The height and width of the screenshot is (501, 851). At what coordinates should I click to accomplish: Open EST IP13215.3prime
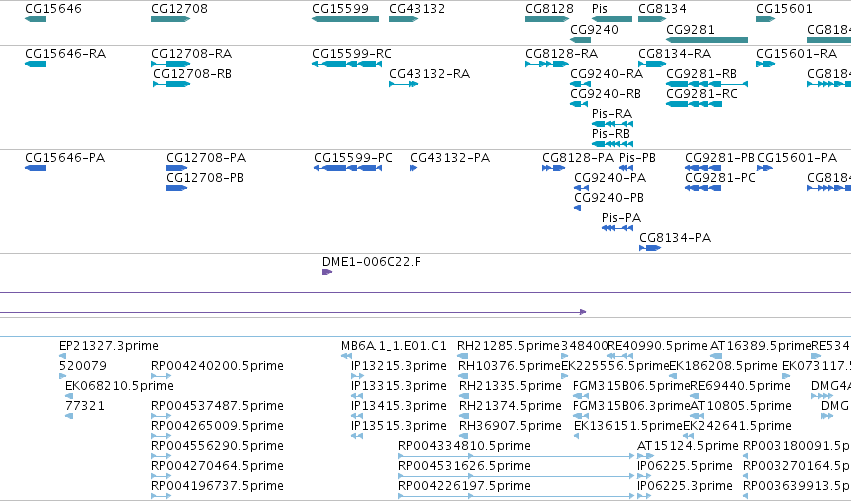(x=398, y=366)
